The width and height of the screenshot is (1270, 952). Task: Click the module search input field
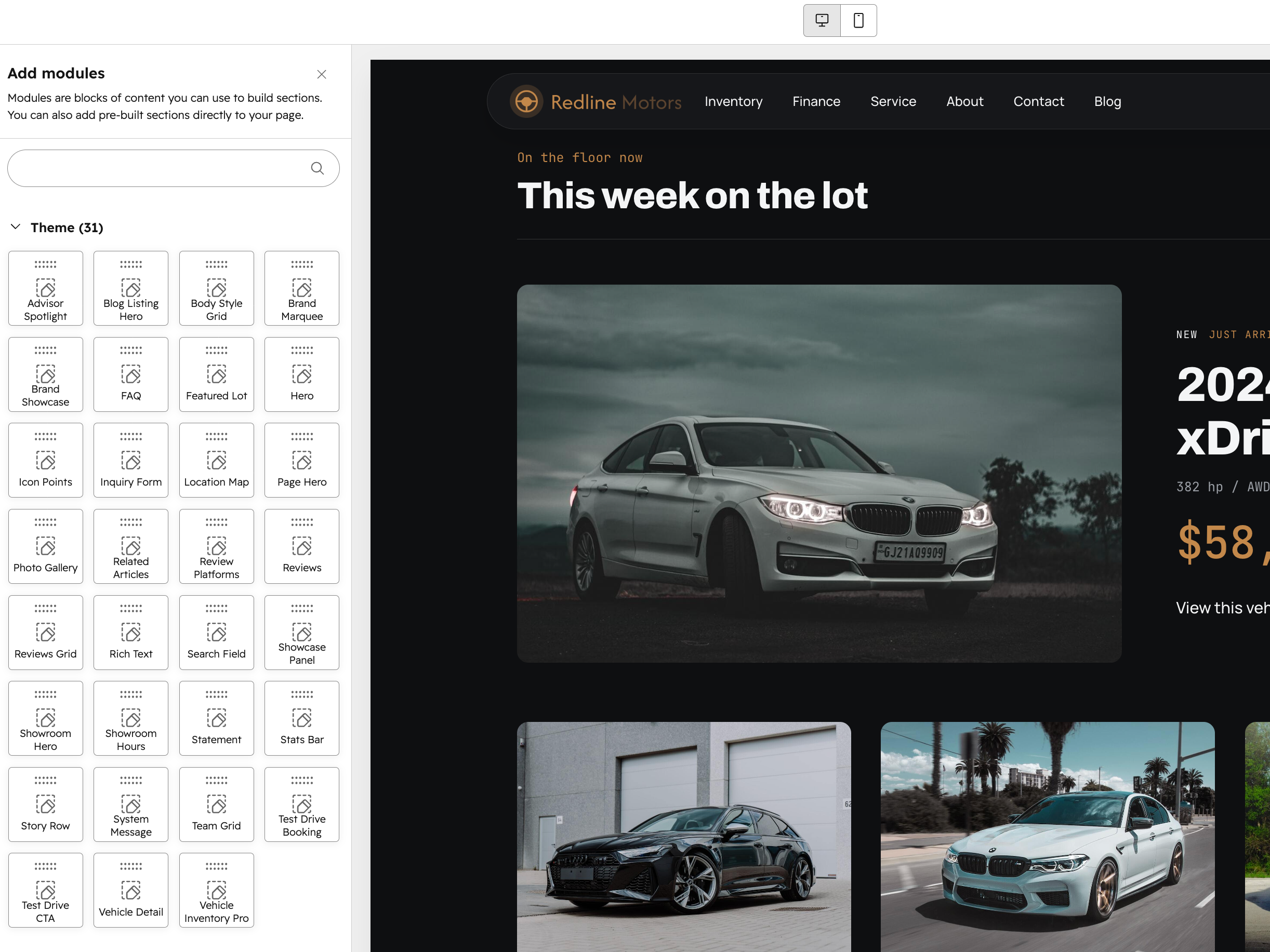tap(174, 168)
